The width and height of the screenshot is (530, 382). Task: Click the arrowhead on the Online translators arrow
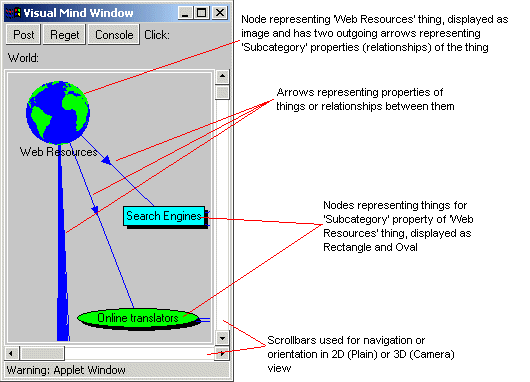point(95,210)
